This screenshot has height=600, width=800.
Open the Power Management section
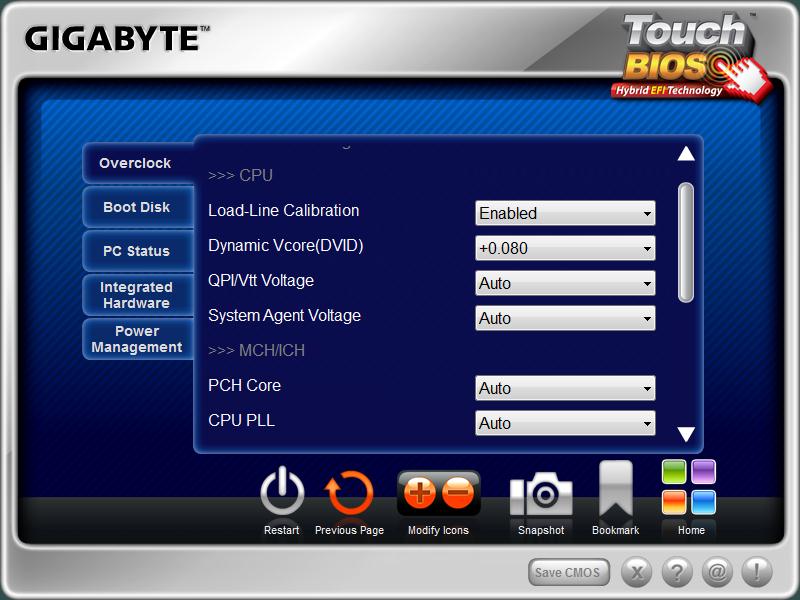point(136,339)
